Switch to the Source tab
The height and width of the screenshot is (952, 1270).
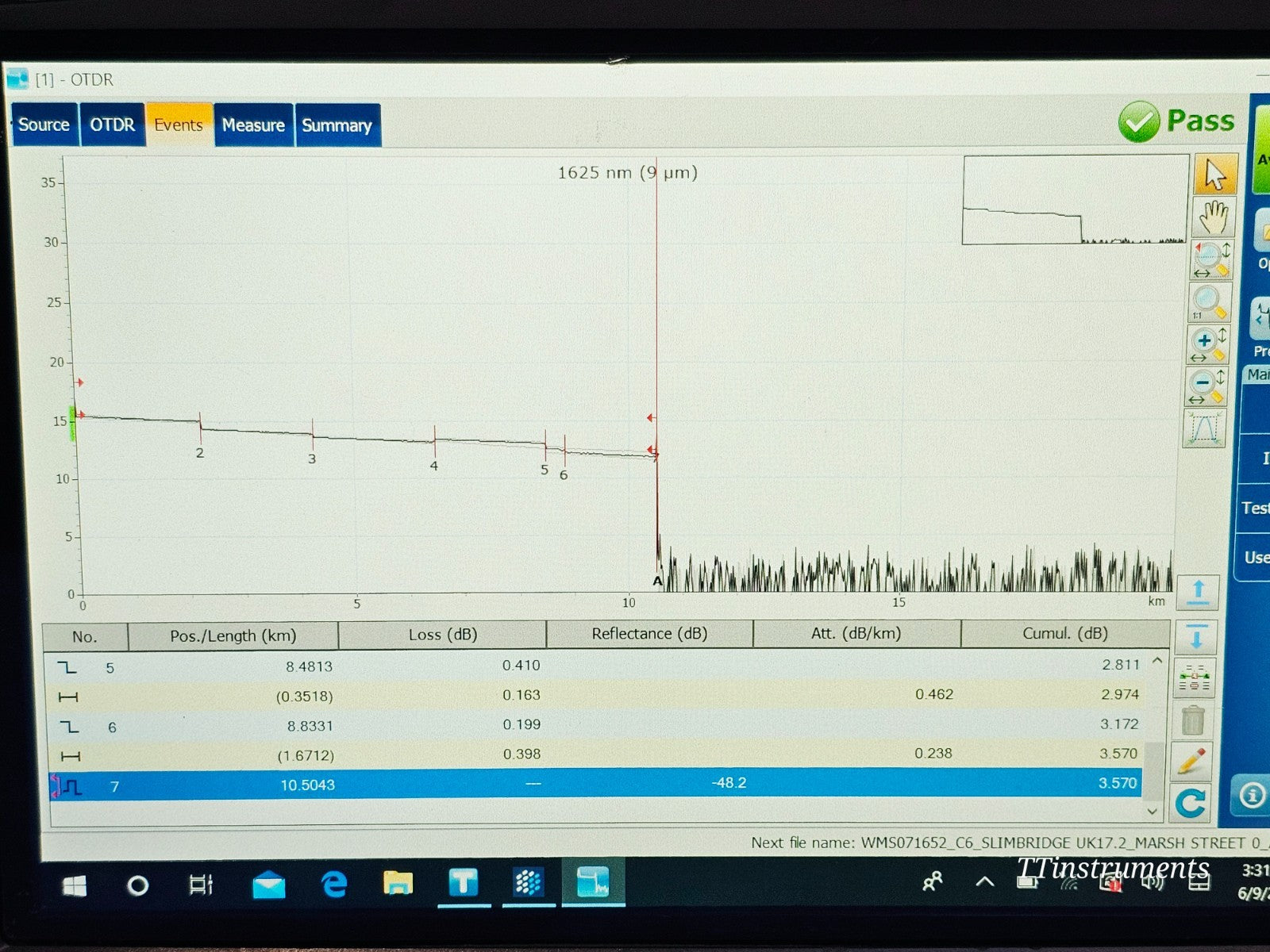[44, 125]
